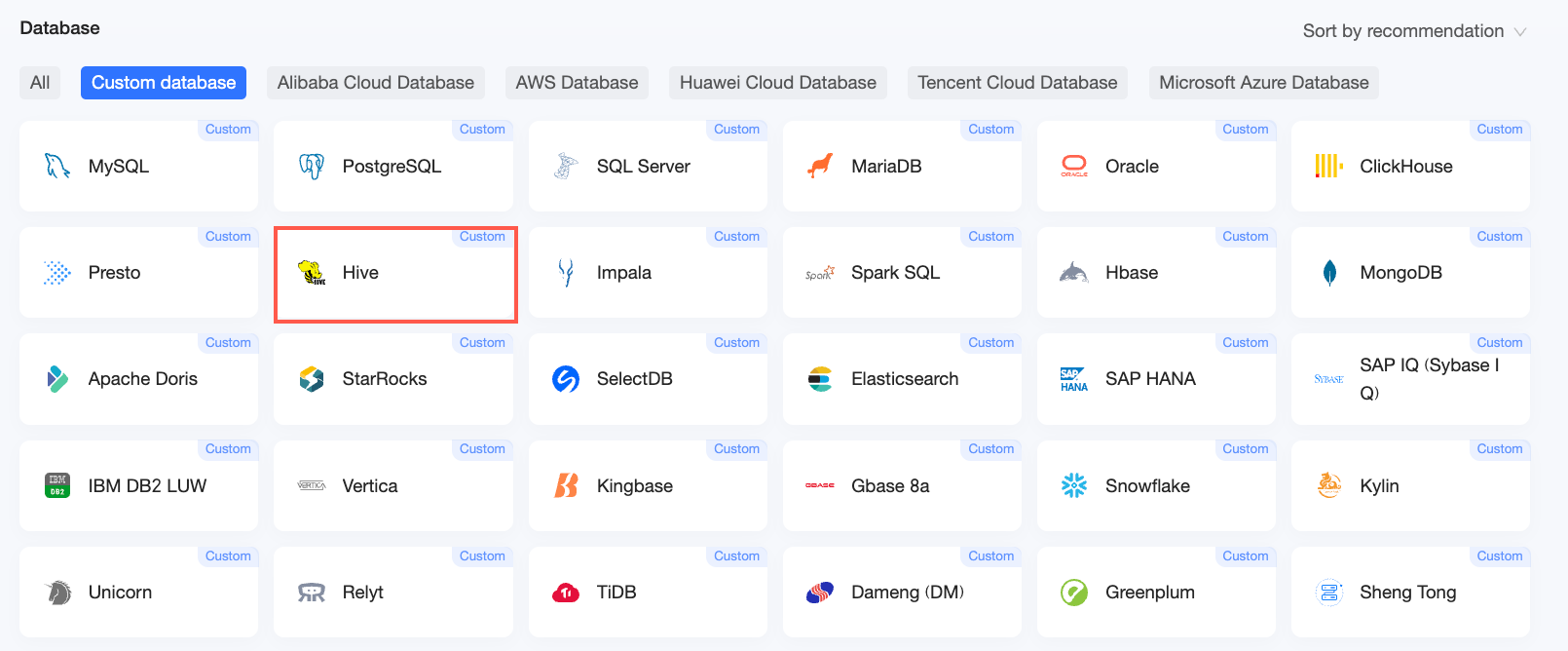This screenshot has height=651, width=1568.
Task: Select the AWS Database tab
Action: 578,83
